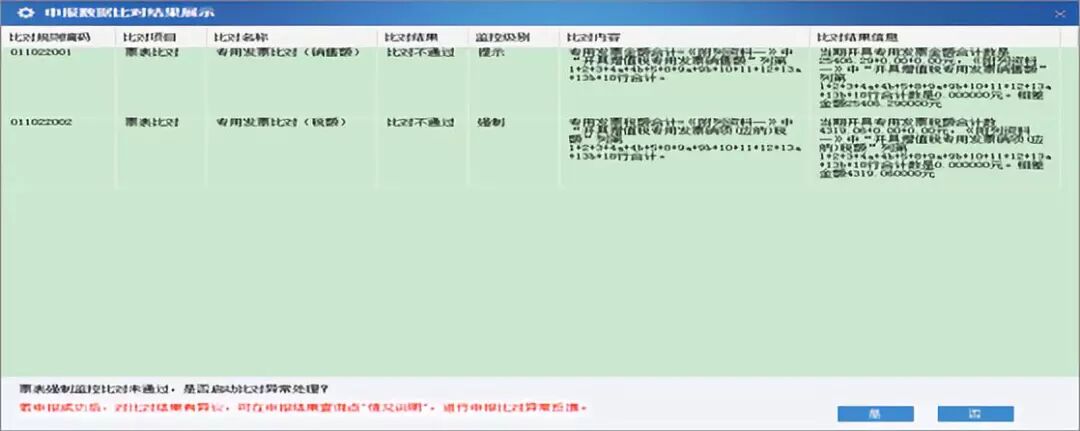The image size is (1080, 431).
Task: Click the result info text of row 011022002
Action: coord(935,148)
